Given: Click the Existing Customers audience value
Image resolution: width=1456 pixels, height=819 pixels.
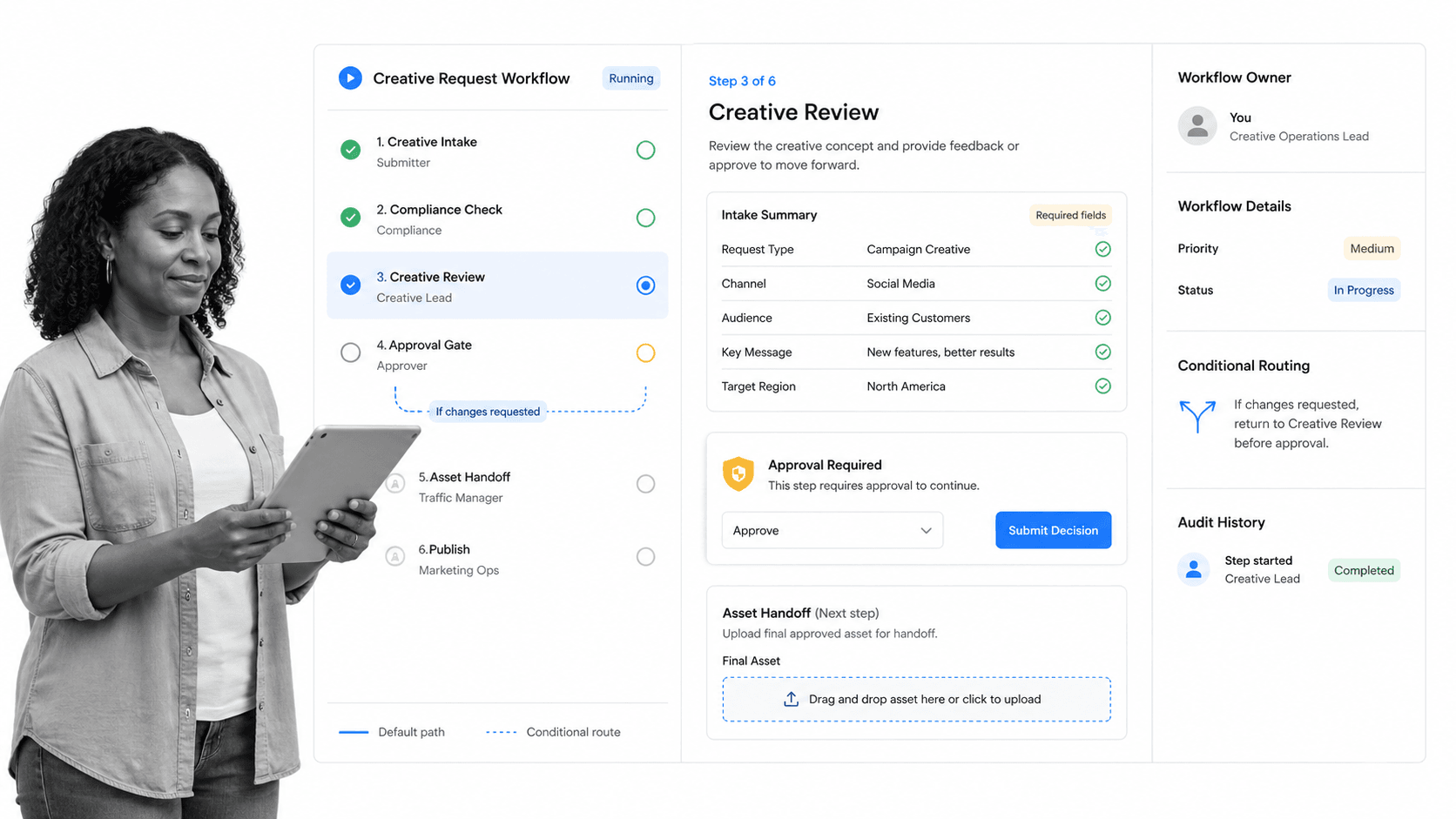Looking at the screenshot, I should [918, 318].
